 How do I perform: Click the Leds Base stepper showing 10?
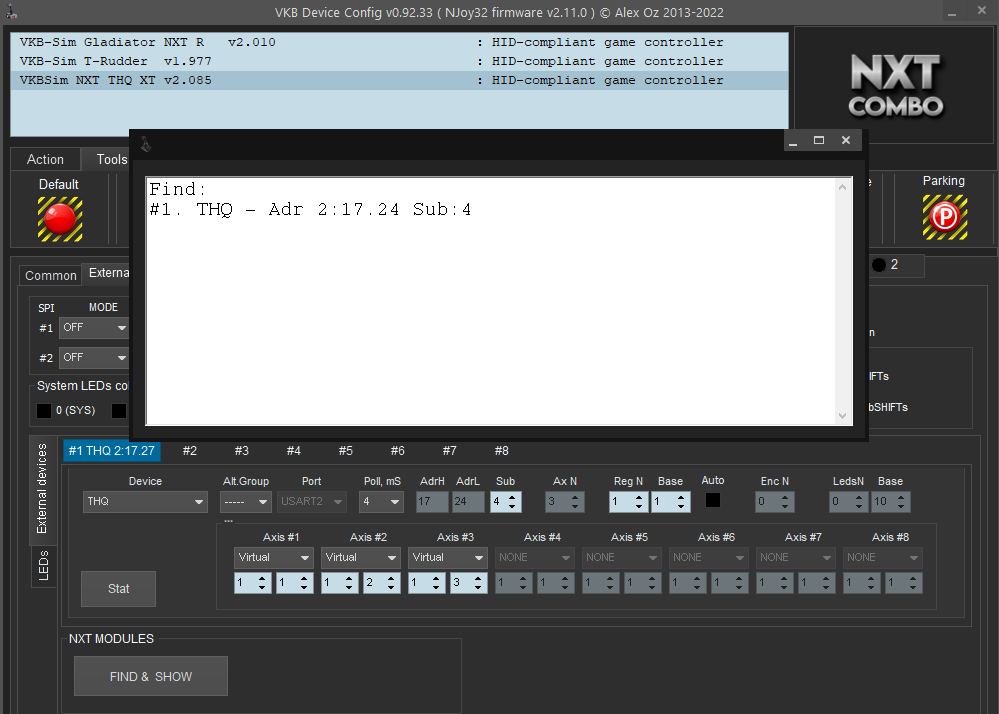[891, 502]
